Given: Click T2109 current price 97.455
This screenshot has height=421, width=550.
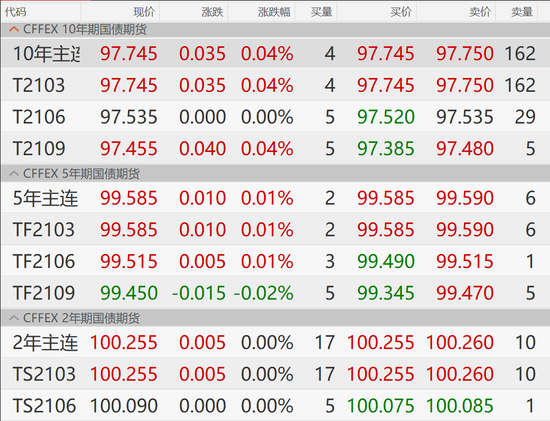Looking at the screenshot, I should (x=129, y=148).
